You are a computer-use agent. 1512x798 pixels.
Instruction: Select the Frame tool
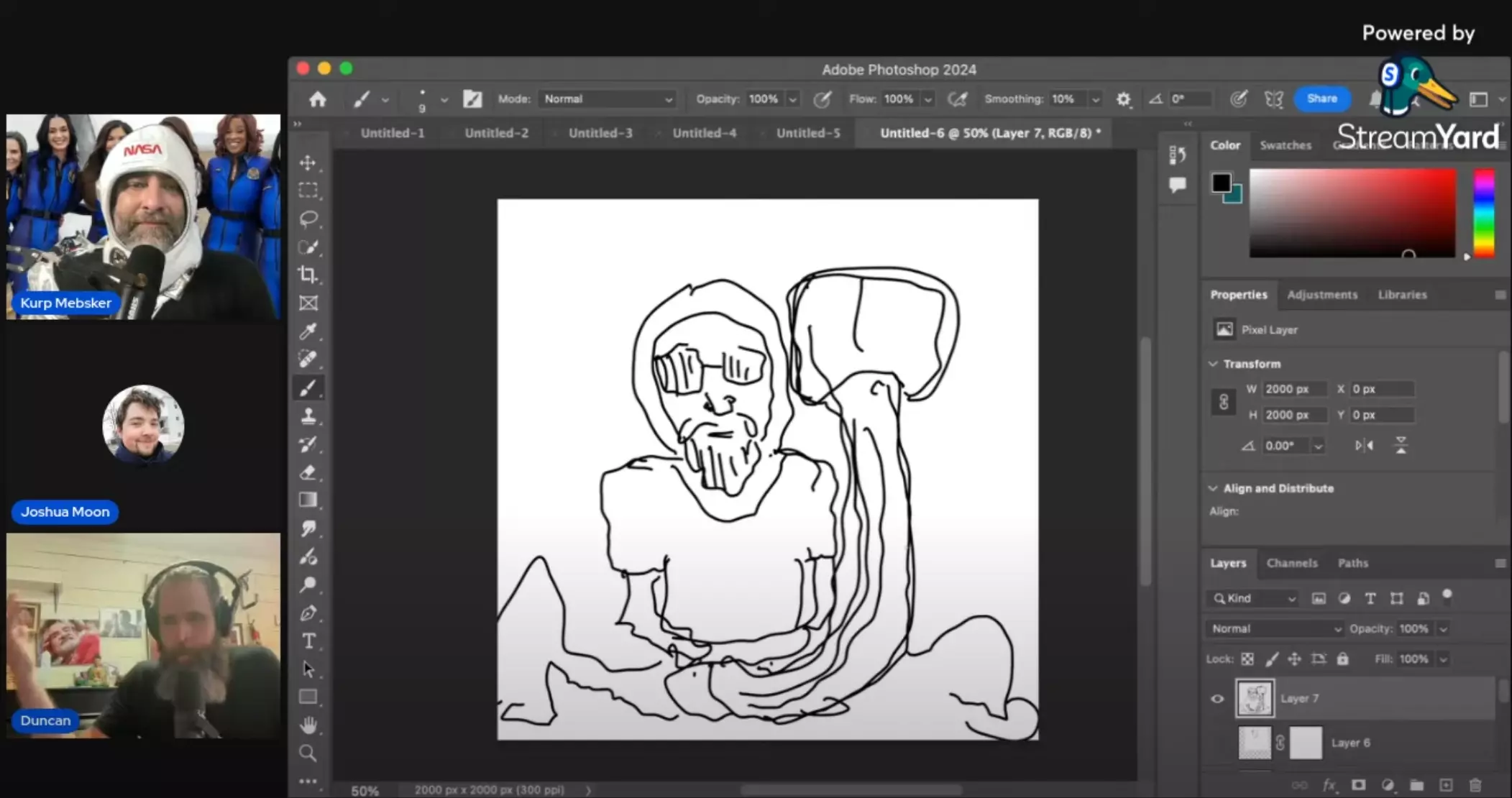click(x=308, y=303)
